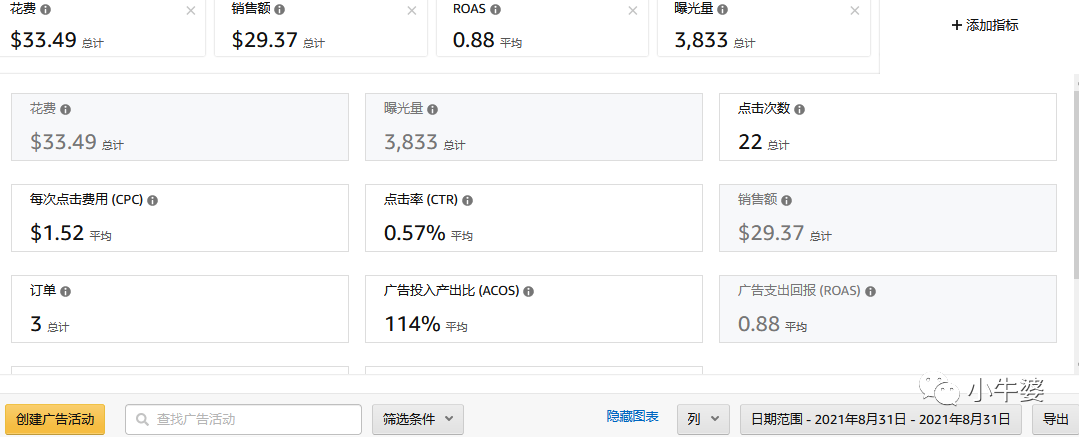
Task: Click info icon for 广告投入产出比 (ACOS)
Action: 528,291
